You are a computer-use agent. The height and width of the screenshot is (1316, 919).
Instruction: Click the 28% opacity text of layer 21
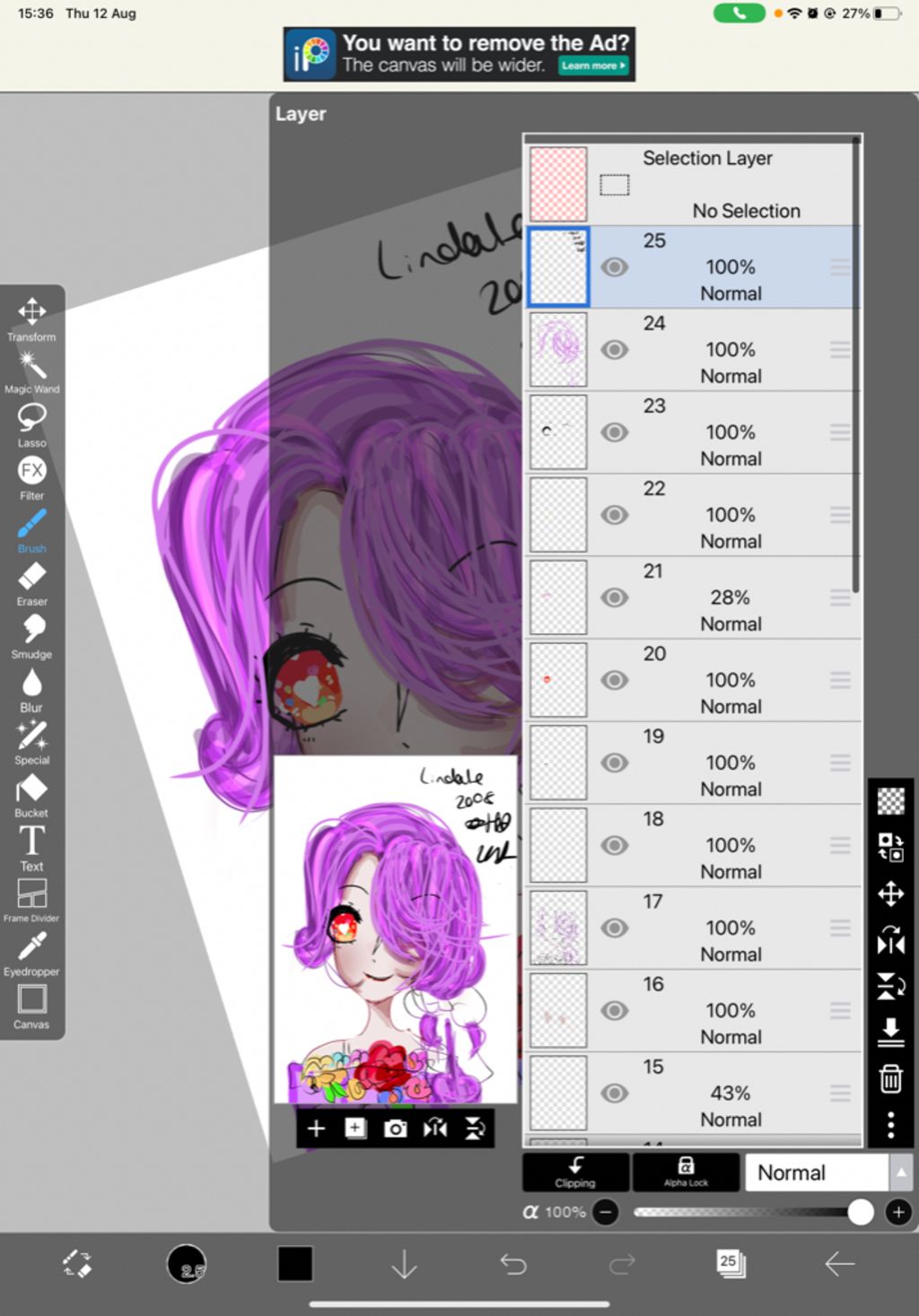pos(730,597)
